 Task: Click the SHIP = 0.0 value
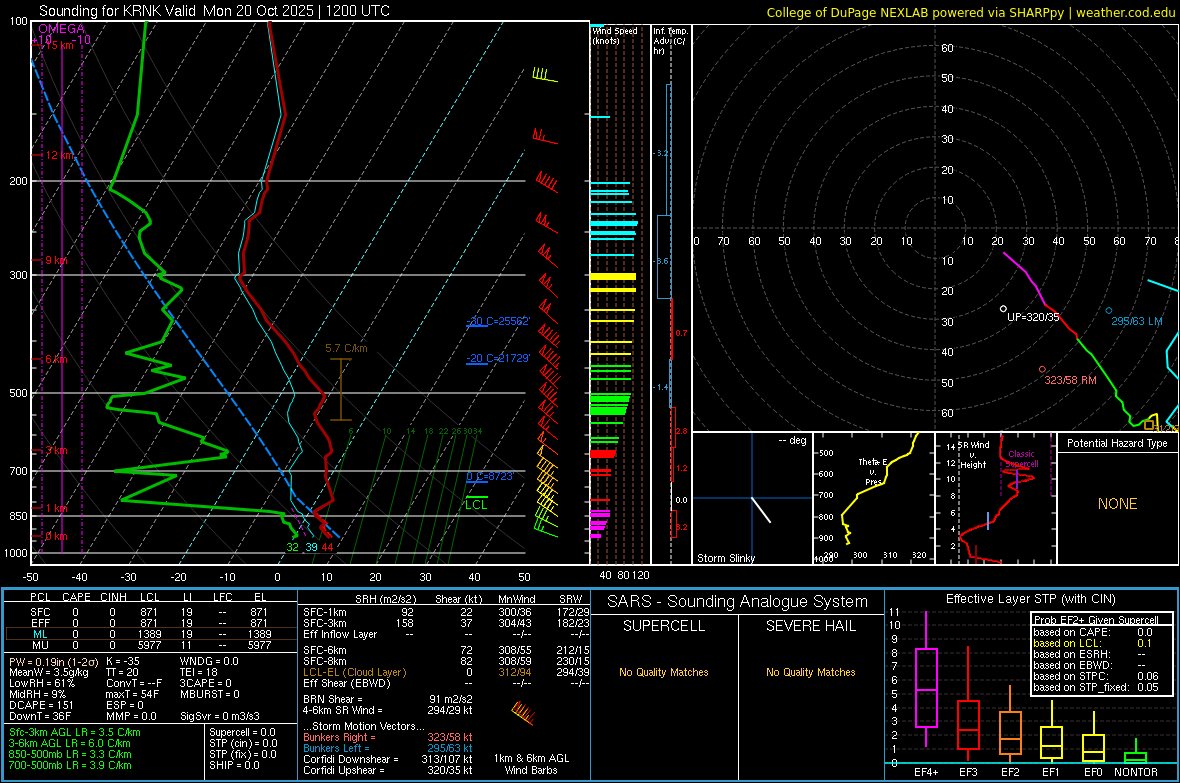point(234,765)
